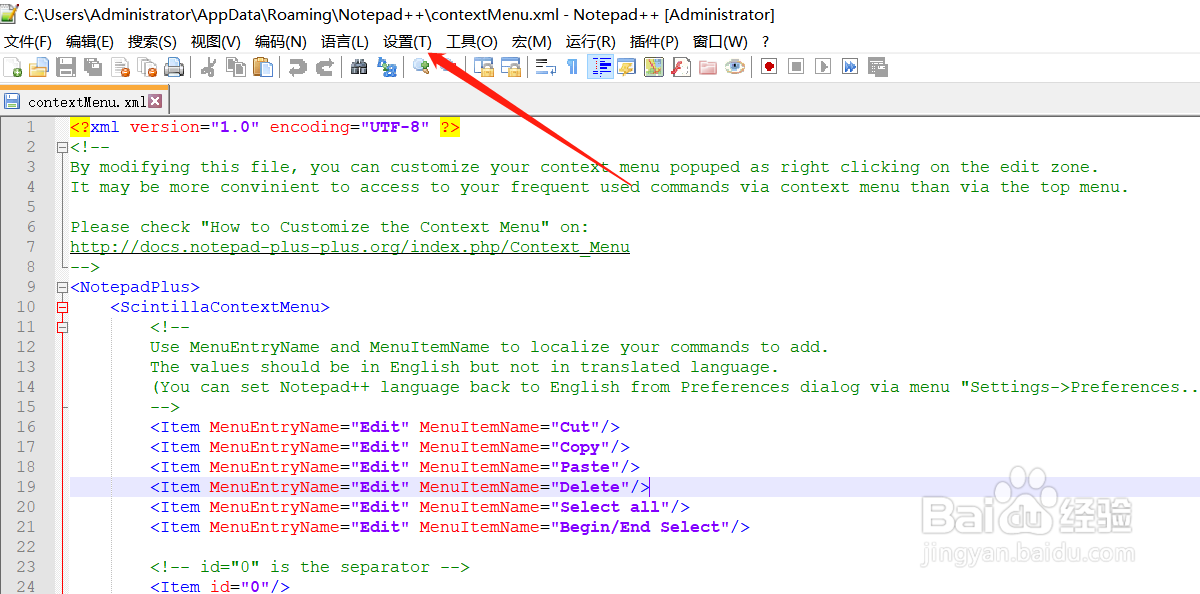Image resolution: width=1200 pixels, height=594 pixels.
Task: Click the "Delete" value on line 19
Action: 590,487
